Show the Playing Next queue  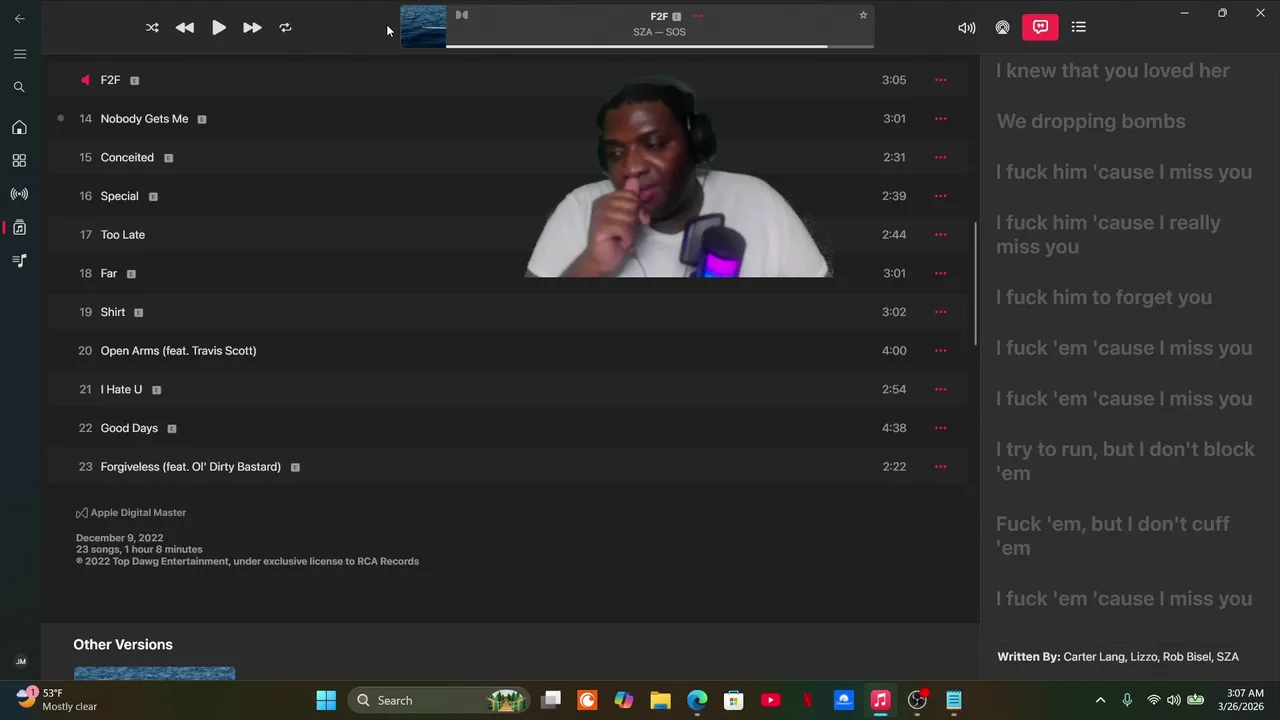coord(1079,27)
